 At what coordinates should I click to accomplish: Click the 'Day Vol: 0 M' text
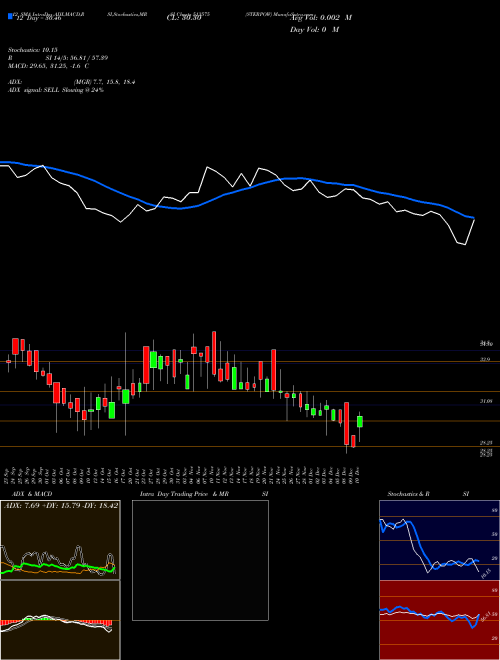(314, 30)
